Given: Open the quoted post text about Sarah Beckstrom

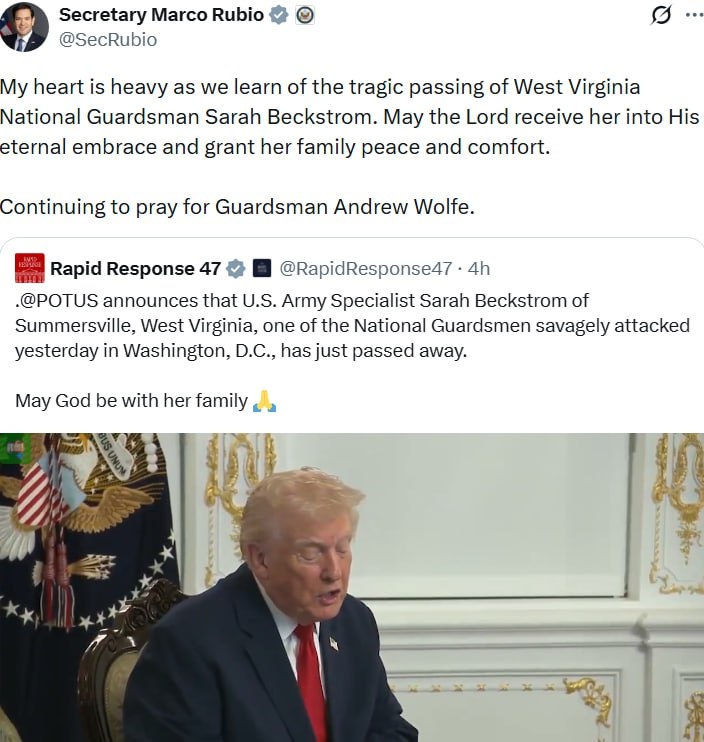Looking at the screenshot, I should 352,326.
